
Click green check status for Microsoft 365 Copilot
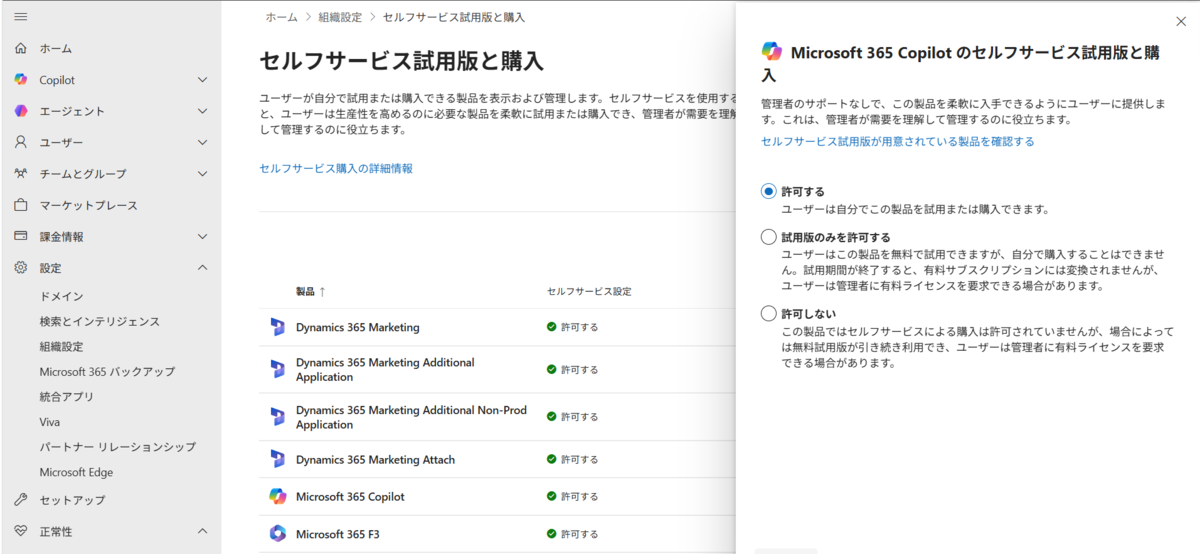[551, 496]
